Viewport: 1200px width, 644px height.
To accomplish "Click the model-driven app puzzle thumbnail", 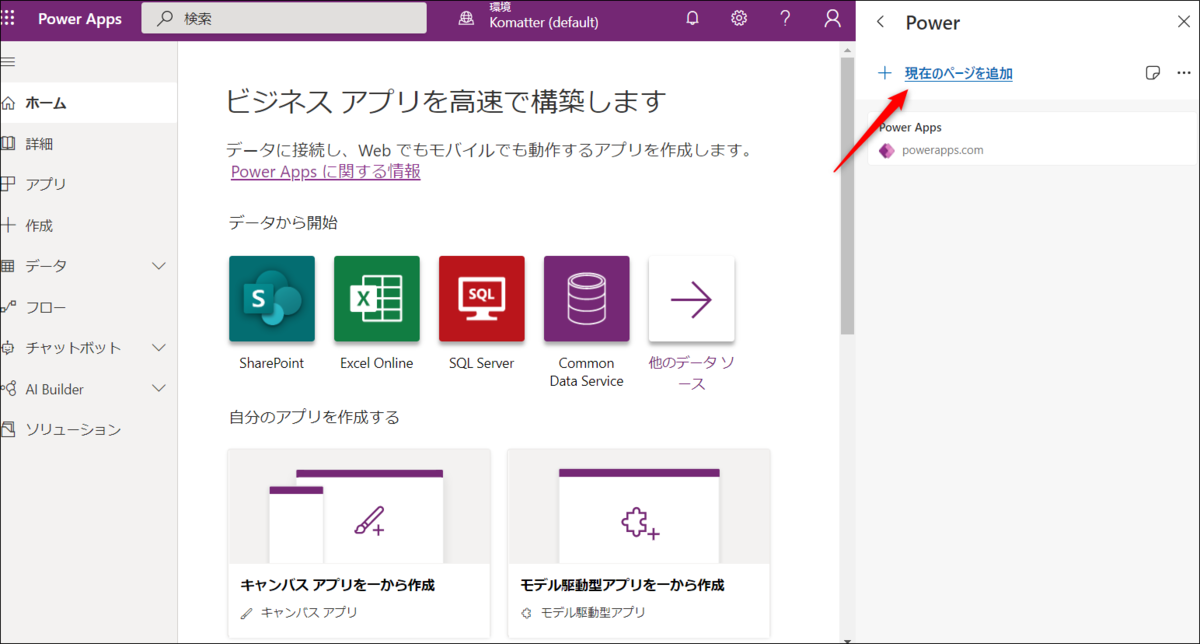I will click(x=639, y=507).
